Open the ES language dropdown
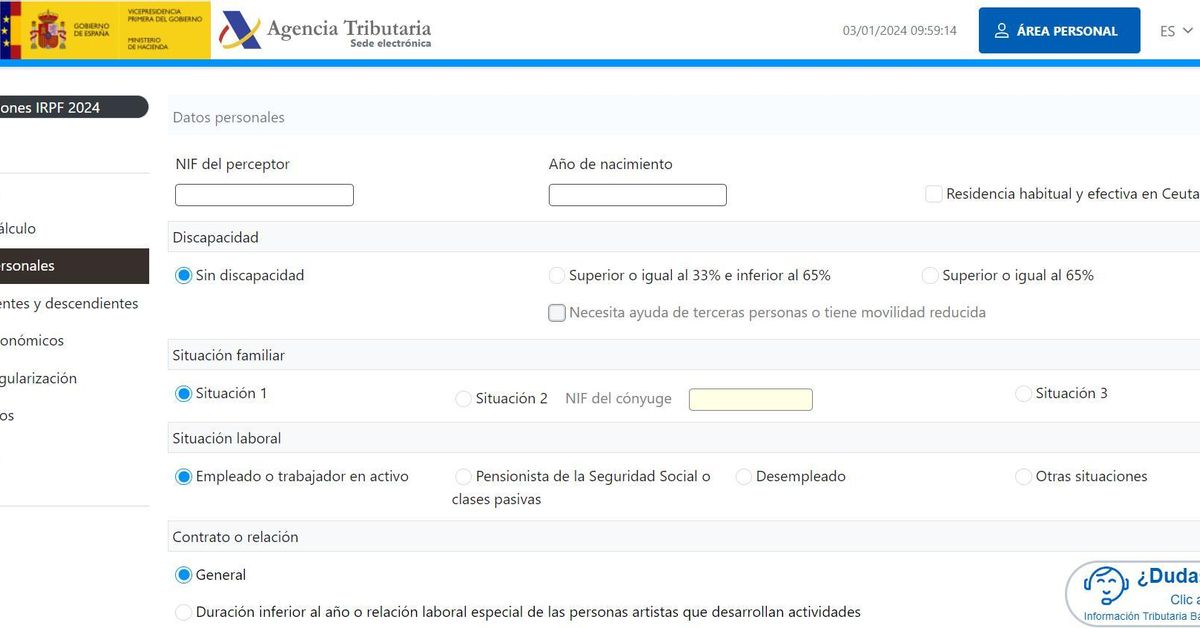Viewport: 1200px width, 628px height. 1172,30
